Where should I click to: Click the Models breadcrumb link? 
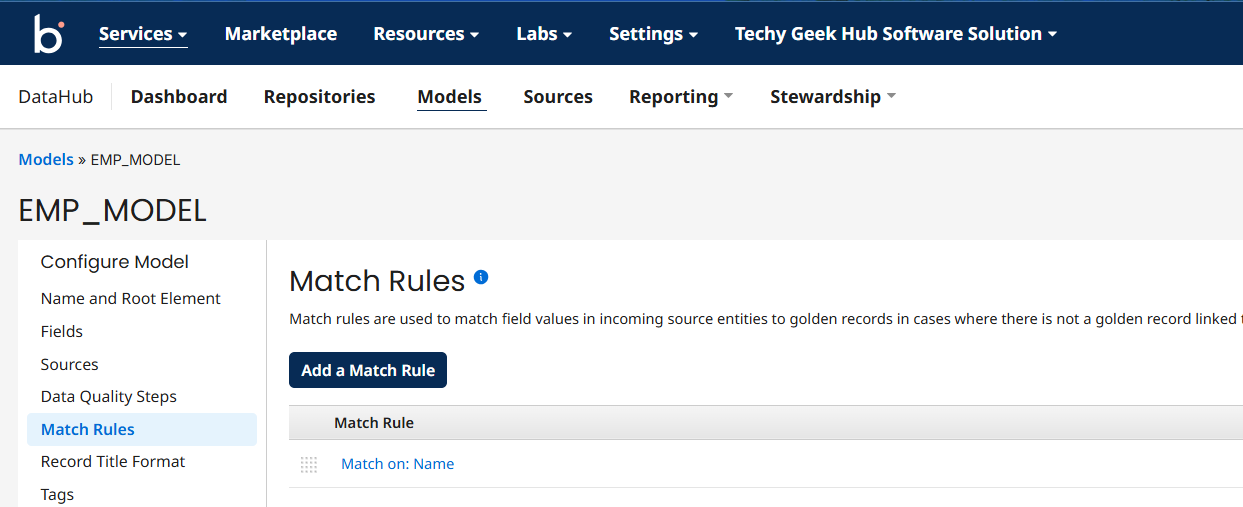(x=46, y=160)
